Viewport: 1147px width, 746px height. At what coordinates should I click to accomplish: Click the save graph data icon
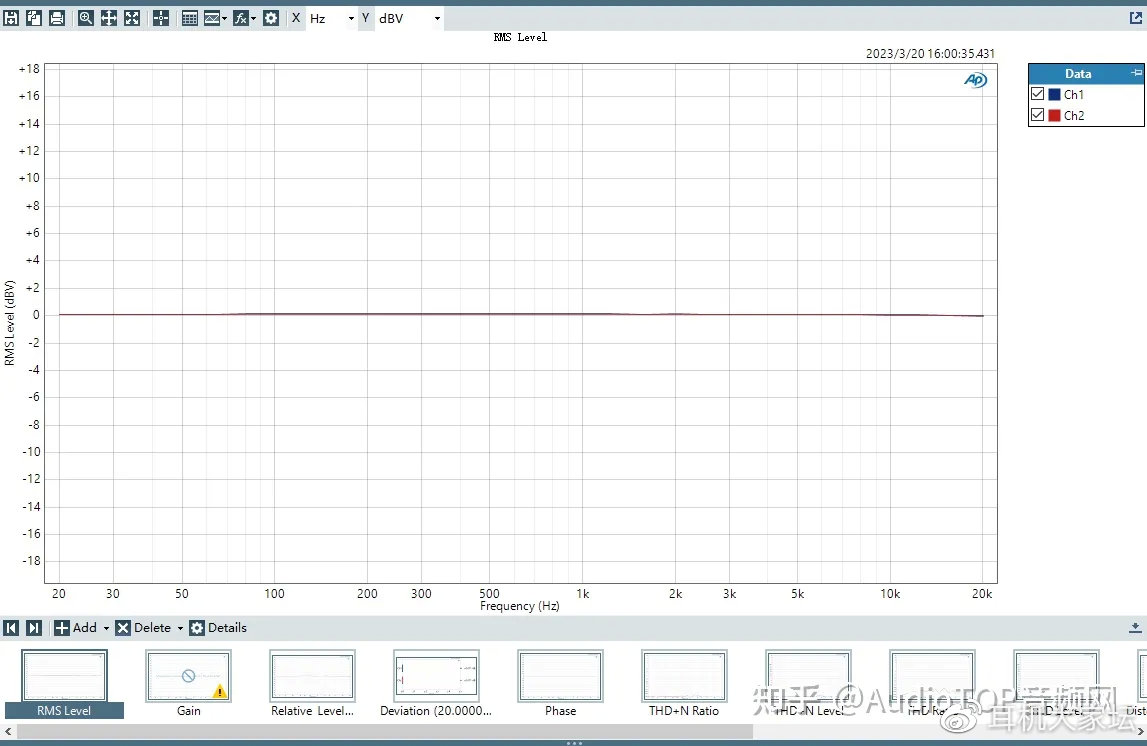[11, 18]
